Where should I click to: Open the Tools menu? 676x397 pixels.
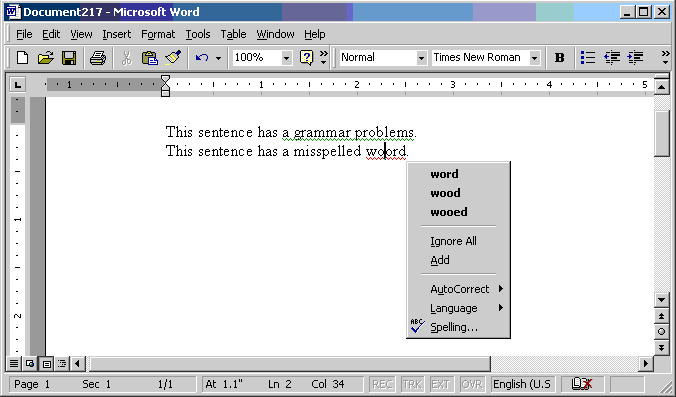click(x=198, y=34)
